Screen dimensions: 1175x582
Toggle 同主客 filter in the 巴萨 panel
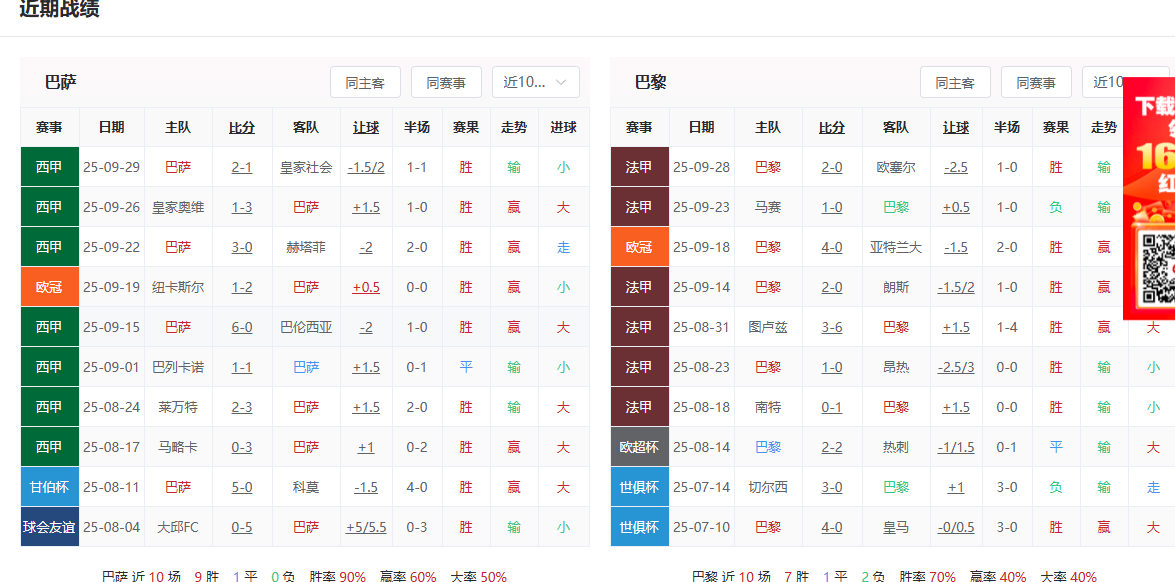(x=365, y=83)
